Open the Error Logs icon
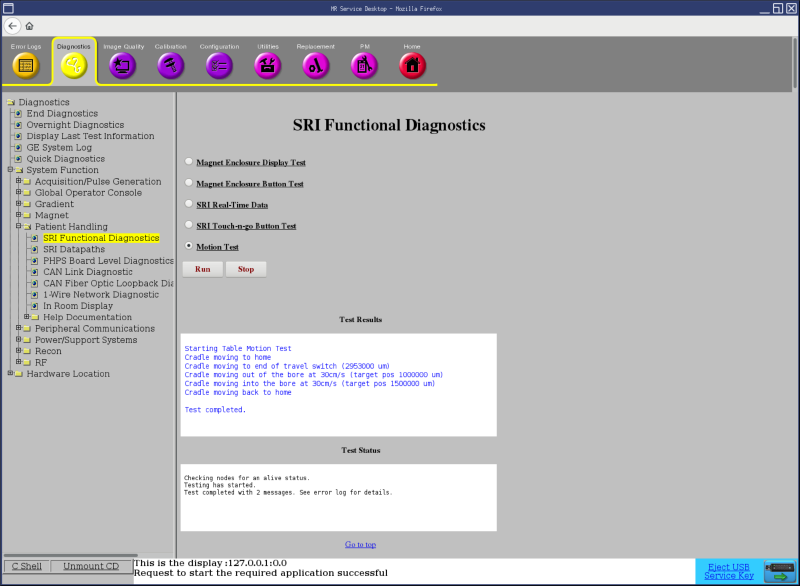The height and width of the screenshot is (586, 800). (x=26, y=65)
